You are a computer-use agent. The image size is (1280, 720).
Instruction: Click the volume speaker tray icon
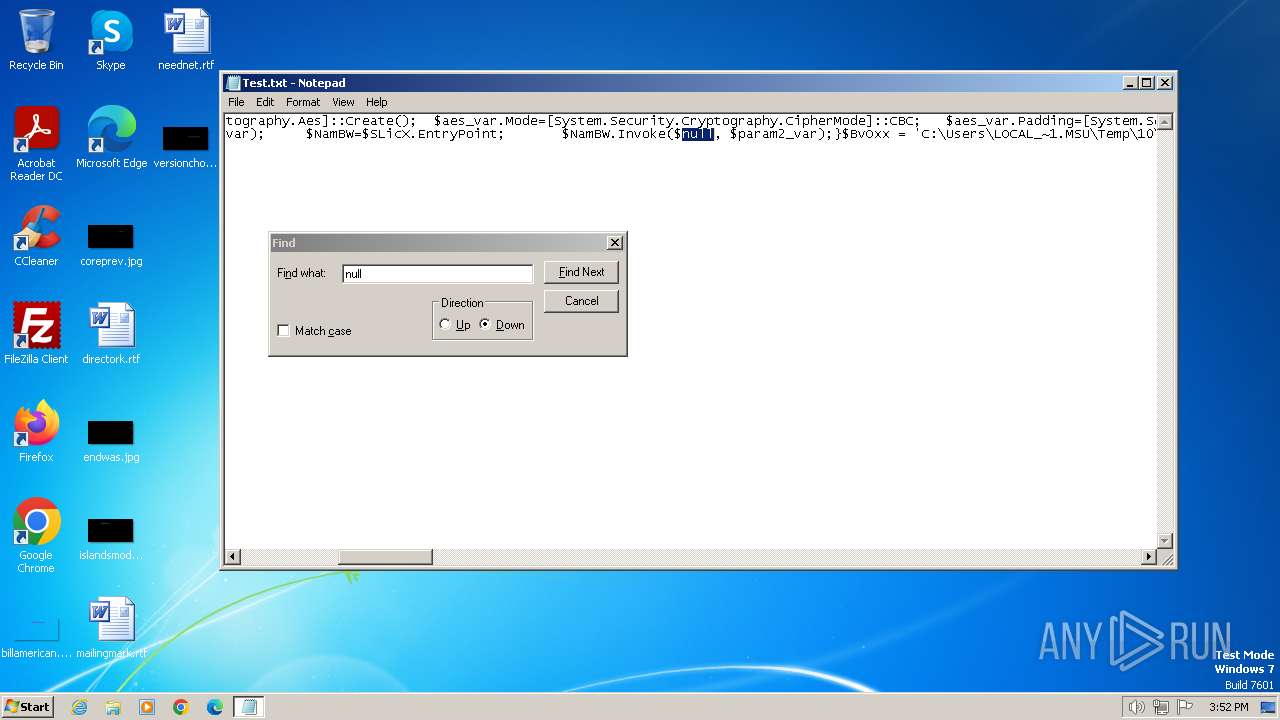coord(1136,707)
